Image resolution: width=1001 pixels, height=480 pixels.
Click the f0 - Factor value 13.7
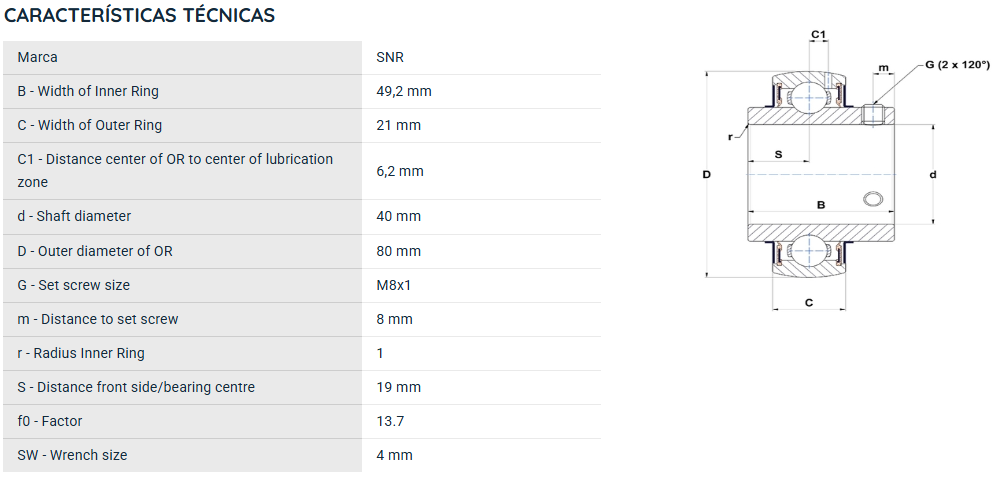pyautogui.click(x=390, y=421)
